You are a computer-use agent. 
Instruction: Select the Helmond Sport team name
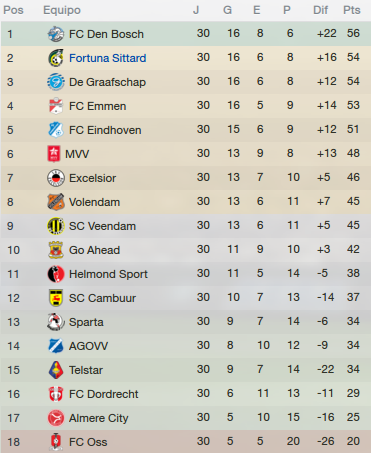(108, 274)
